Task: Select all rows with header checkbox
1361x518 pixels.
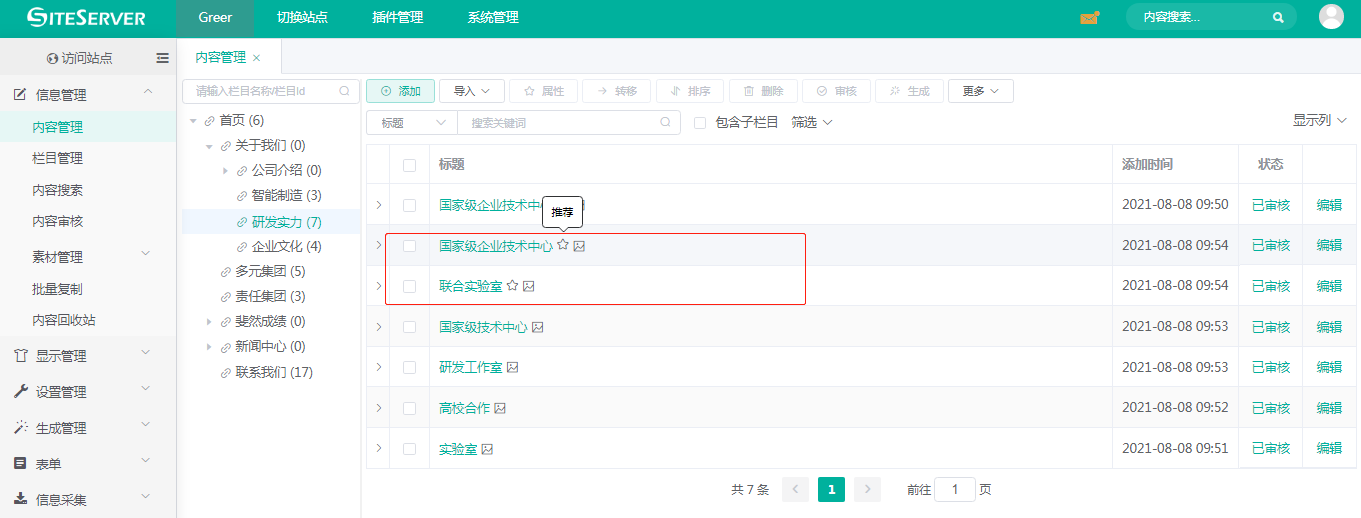Action: tap(409, 165)
